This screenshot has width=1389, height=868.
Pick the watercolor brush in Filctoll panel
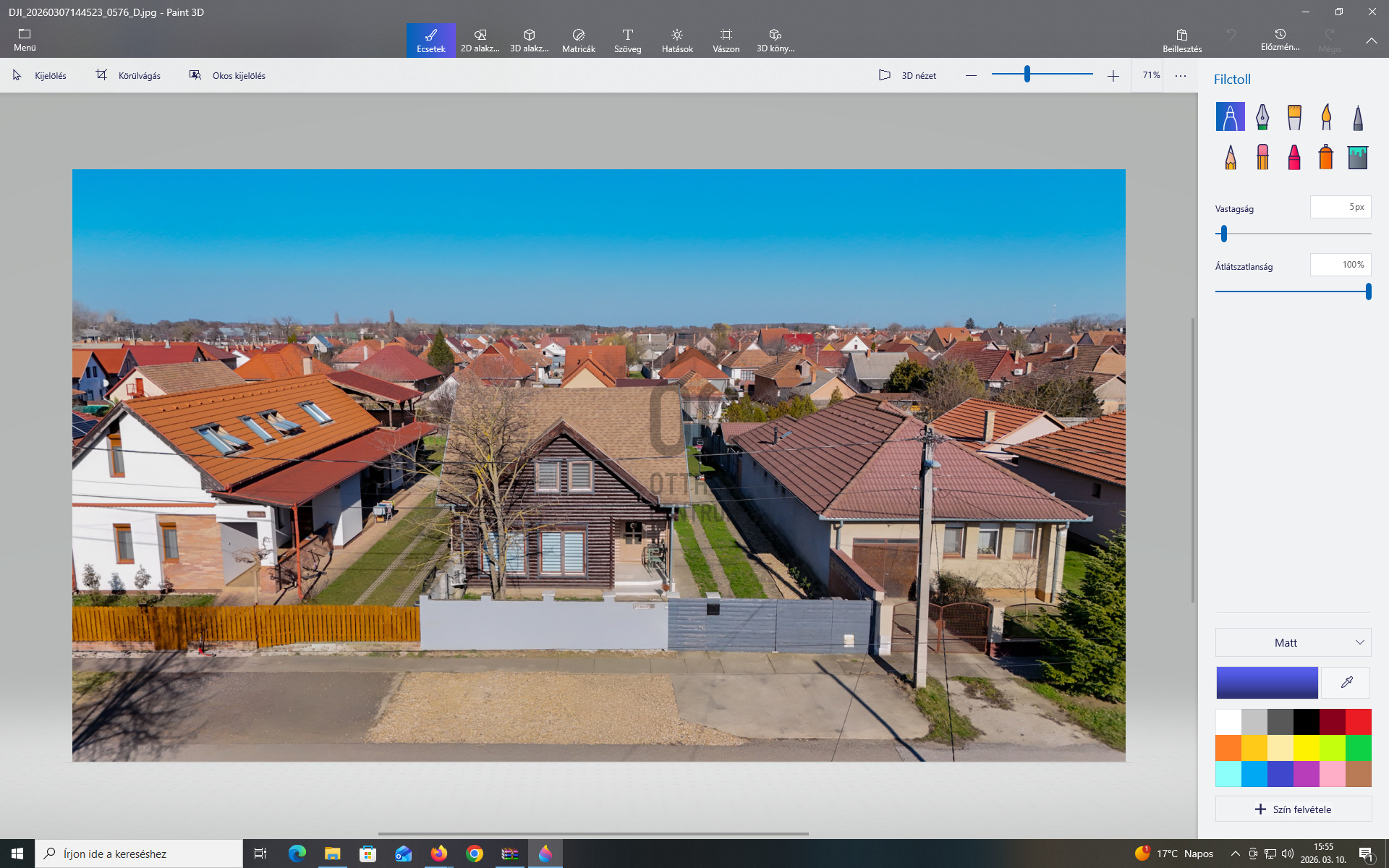pyautogui.click(x=1326, y=116)
